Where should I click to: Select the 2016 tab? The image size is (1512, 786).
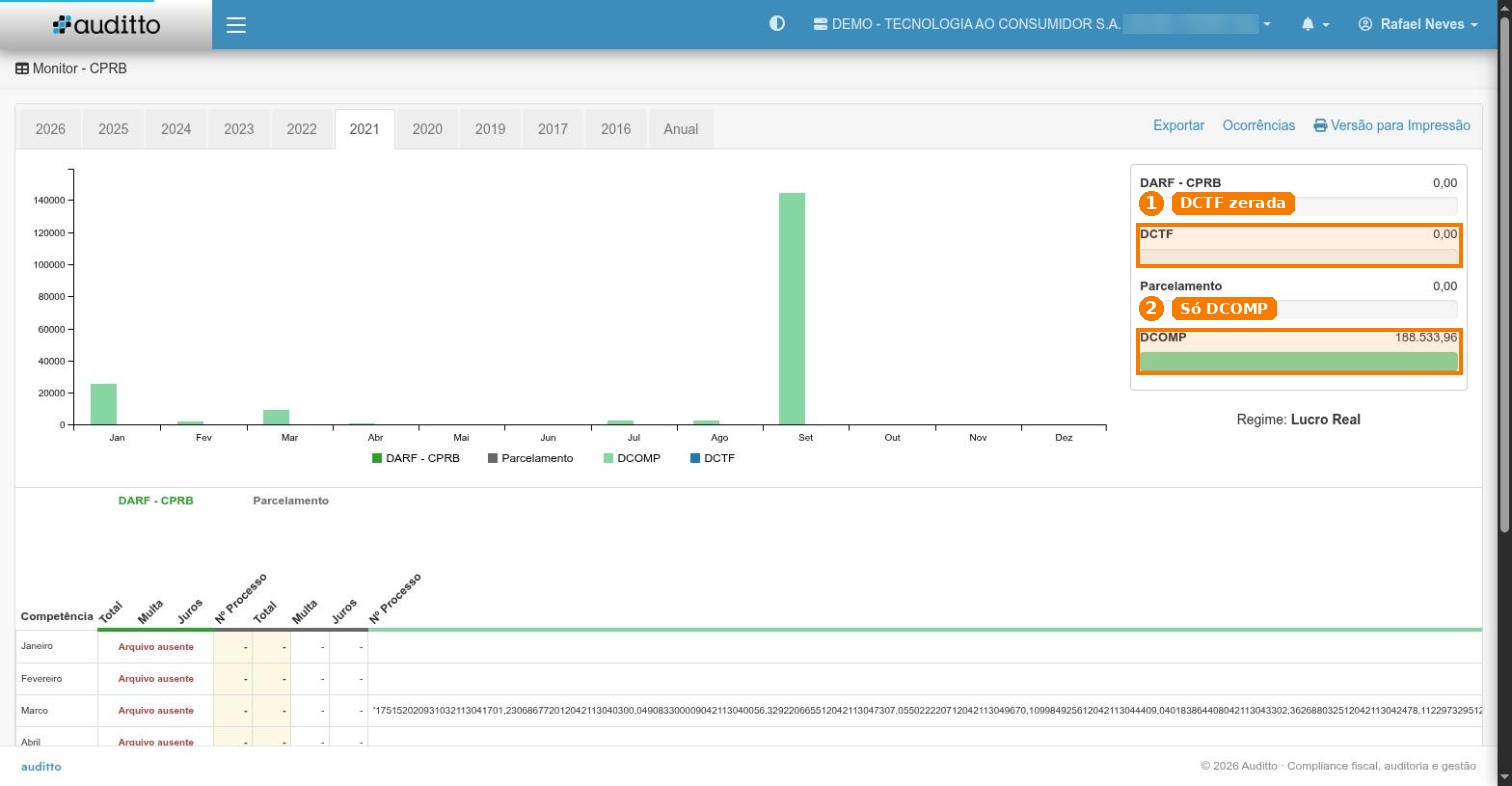coord(616,129)
